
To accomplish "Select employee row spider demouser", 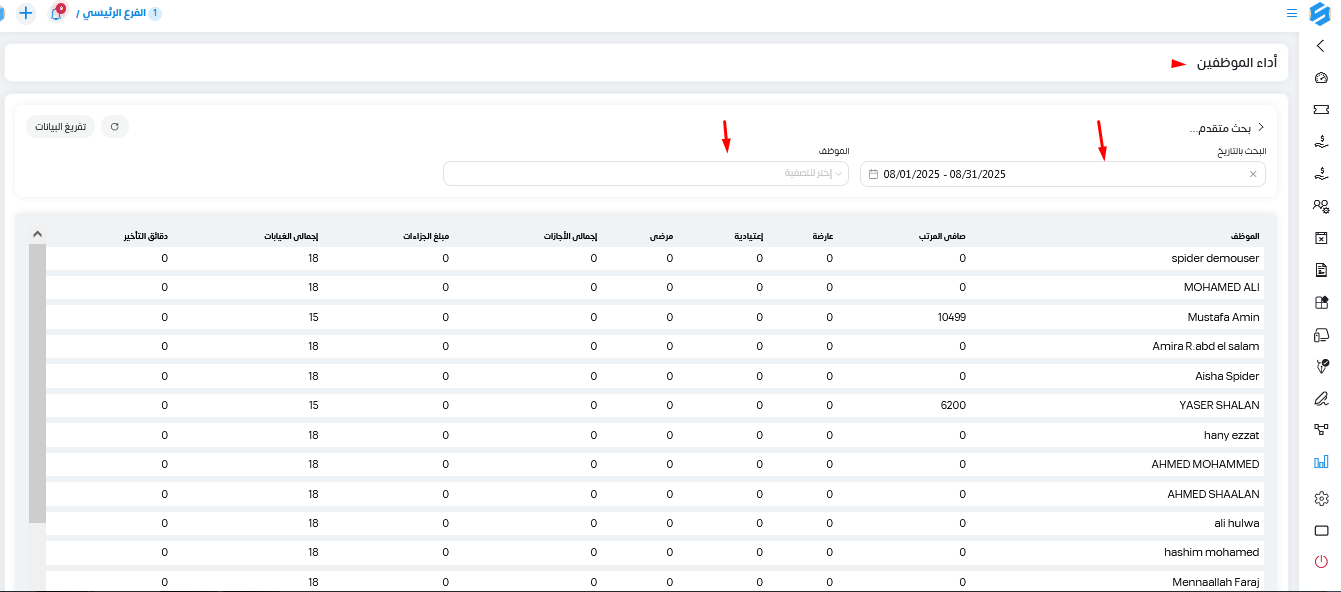I will click(653, 258).
